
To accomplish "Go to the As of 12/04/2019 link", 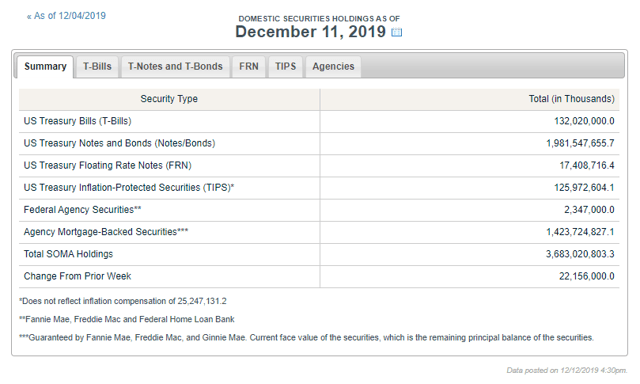I will (66, 16).
